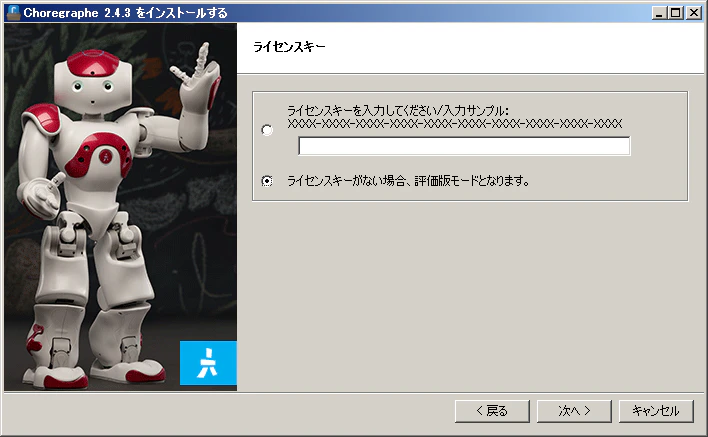Click the ライセンスキー heading text
Image resolution: width=708 pixels, height=437 pixels.
click(289, 46)
